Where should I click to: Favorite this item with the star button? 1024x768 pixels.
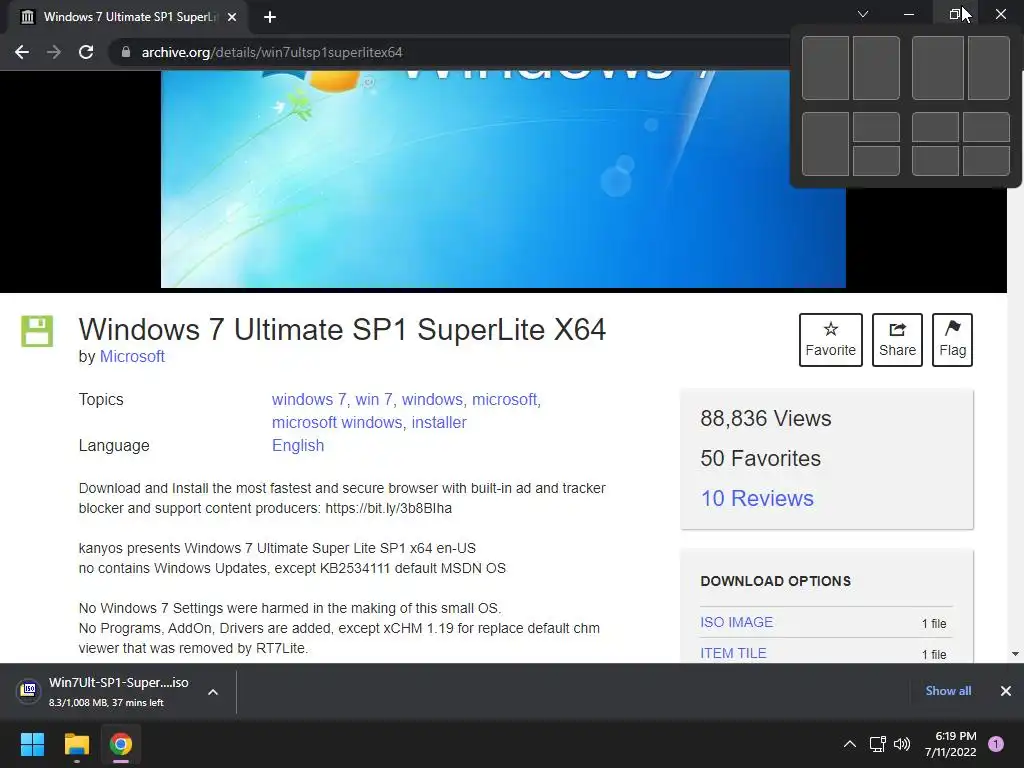tap(831, 340)
